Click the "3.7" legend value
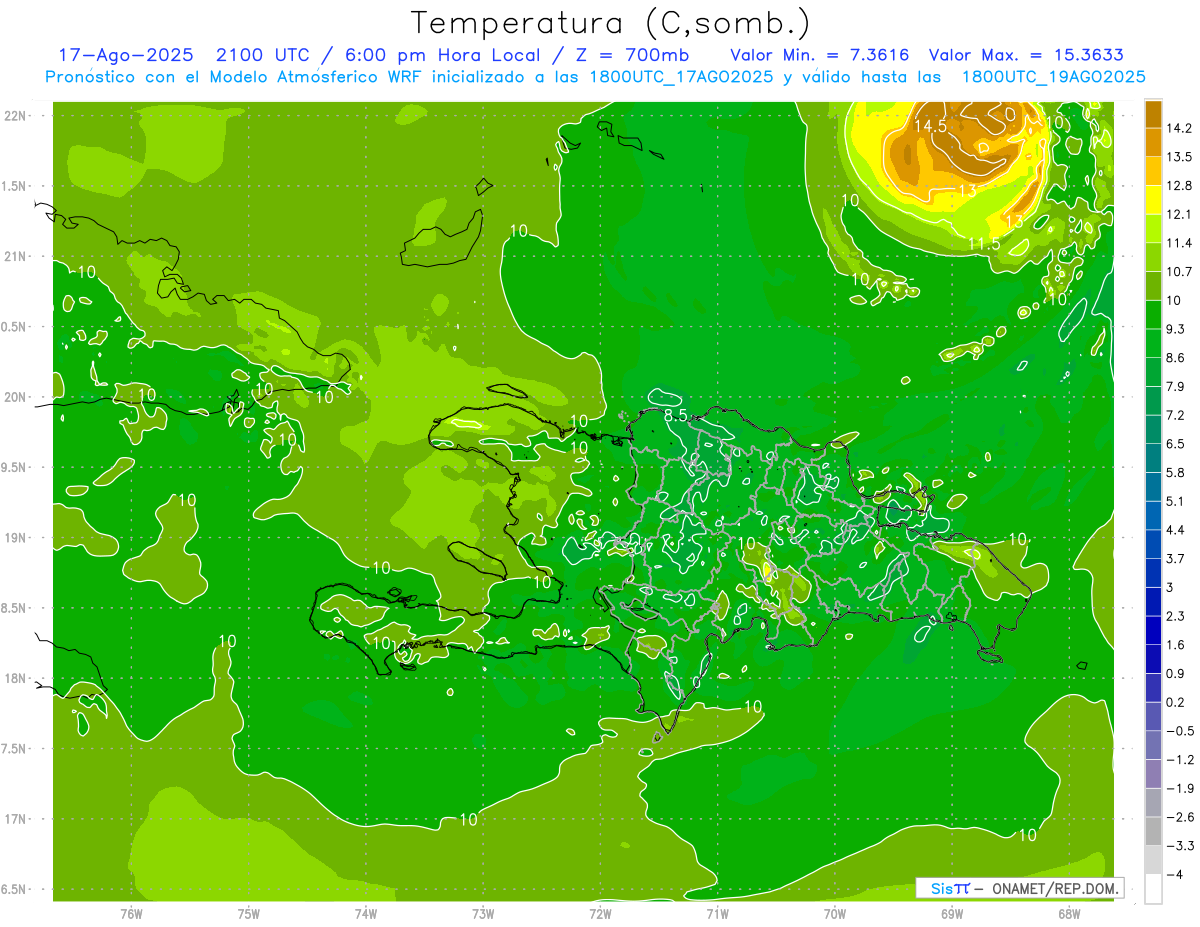This screenshot has width=1200, height=927. click(x=1176, y=559)
